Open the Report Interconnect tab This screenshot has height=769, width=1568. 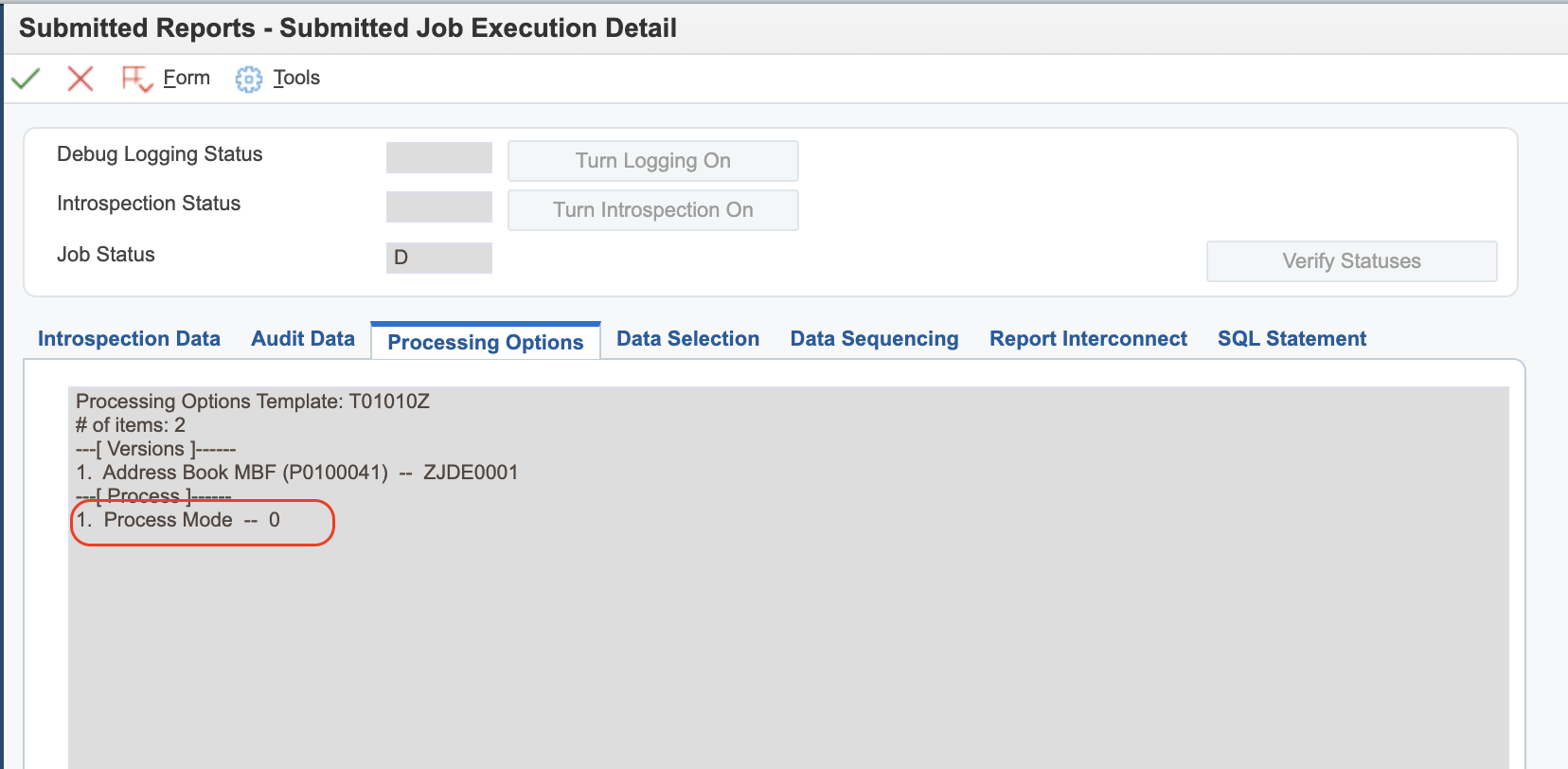click(1088, 339)
